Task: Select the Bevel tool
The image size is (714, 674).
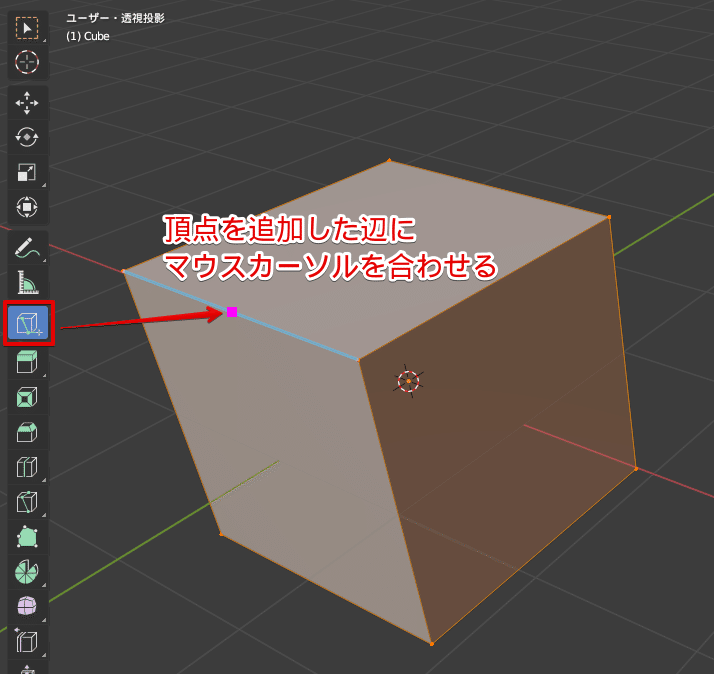Action: coord(27,432)
